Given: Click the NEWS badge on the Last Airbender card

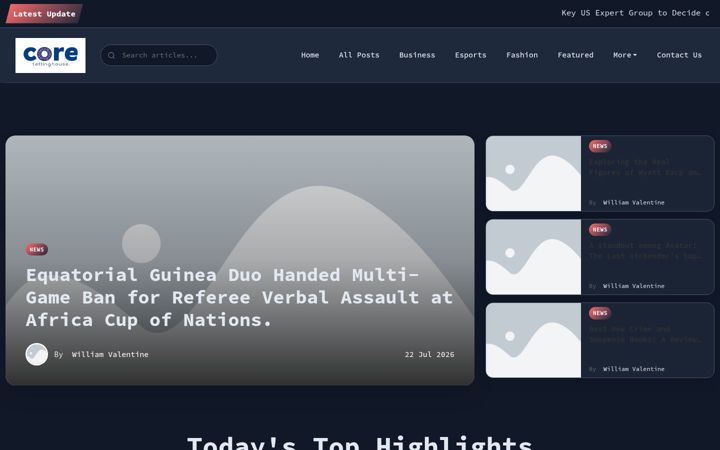Looking at the screenshot, I should point(600,229).
